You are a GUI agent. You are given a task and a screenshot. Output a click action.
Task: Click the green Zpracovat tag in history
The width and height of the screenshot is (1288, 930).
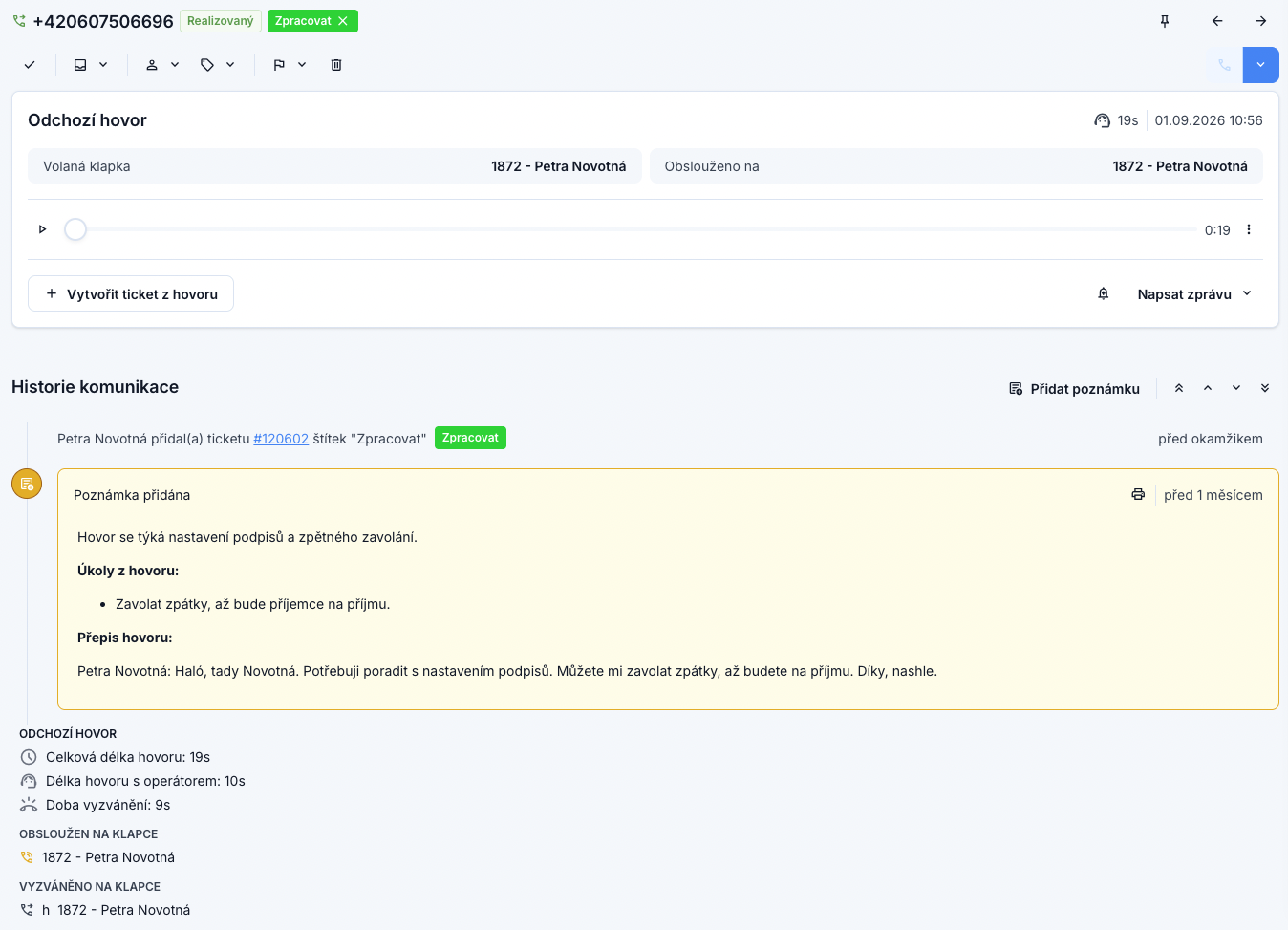coord(470,438)
